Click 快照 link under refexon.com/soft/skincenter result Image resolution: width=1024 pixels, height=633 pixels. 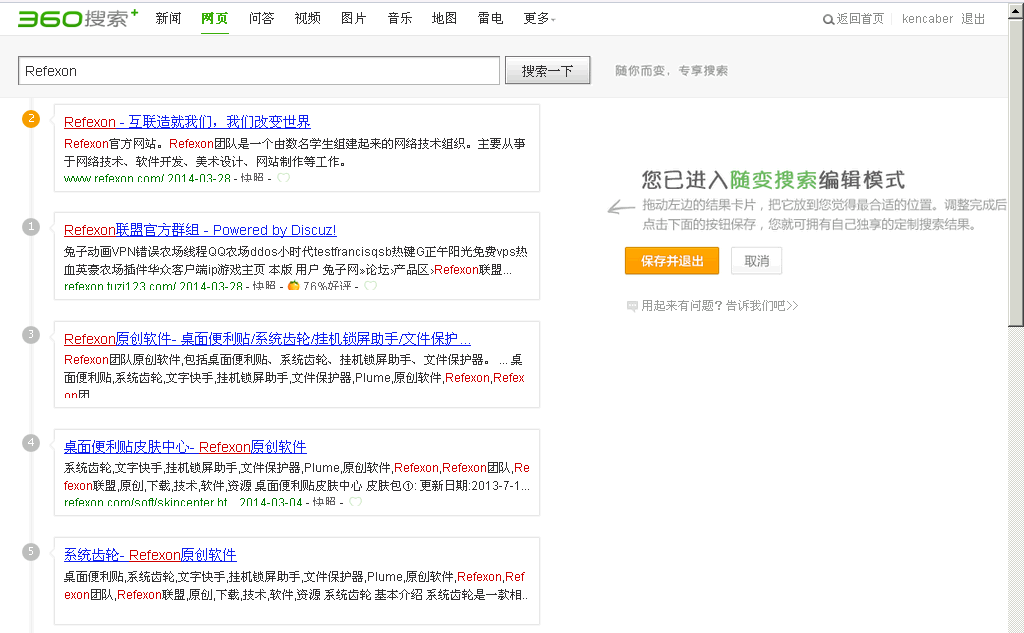click(x=324, y=502)
